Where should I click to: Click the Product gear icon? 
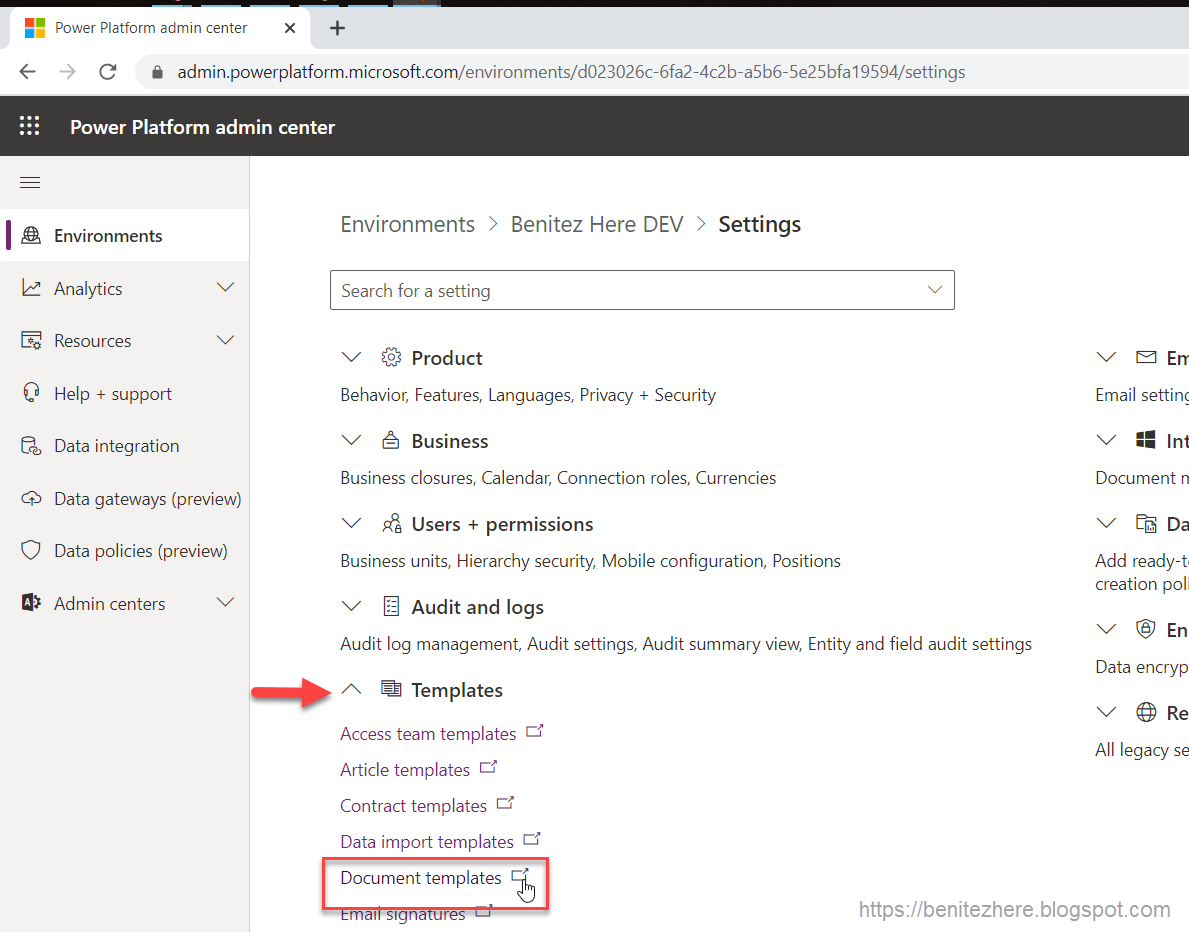(x=391, y=357)
